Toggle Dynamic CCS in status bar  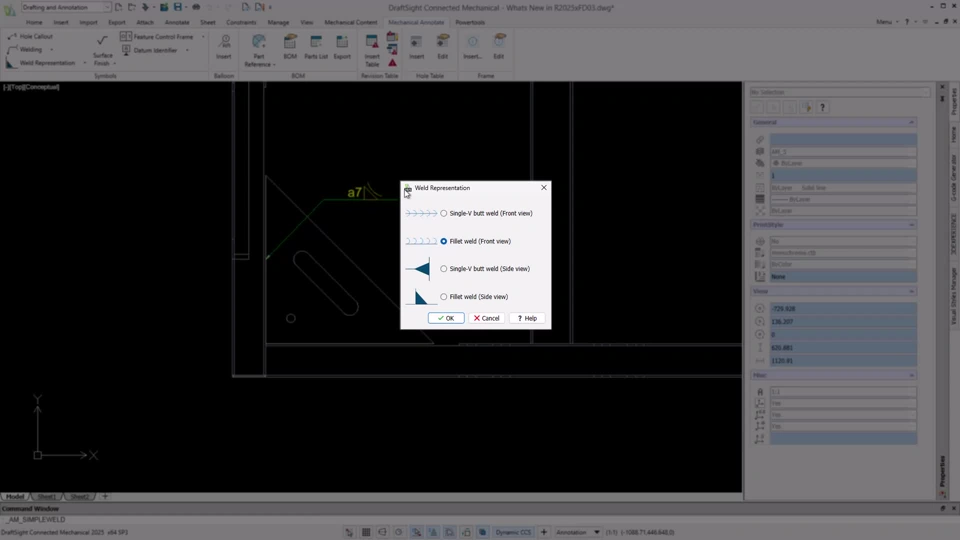click(x=513, y=532)
